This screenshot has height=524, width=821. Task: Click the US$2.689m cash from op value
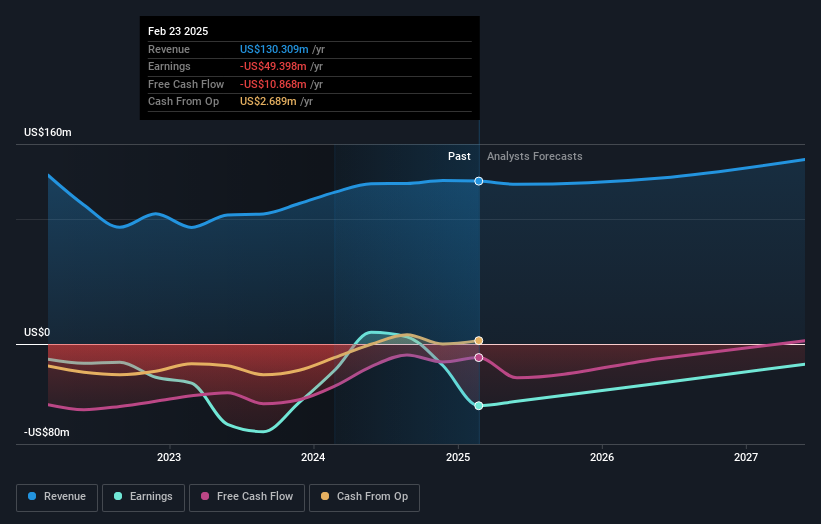point(268,102)
